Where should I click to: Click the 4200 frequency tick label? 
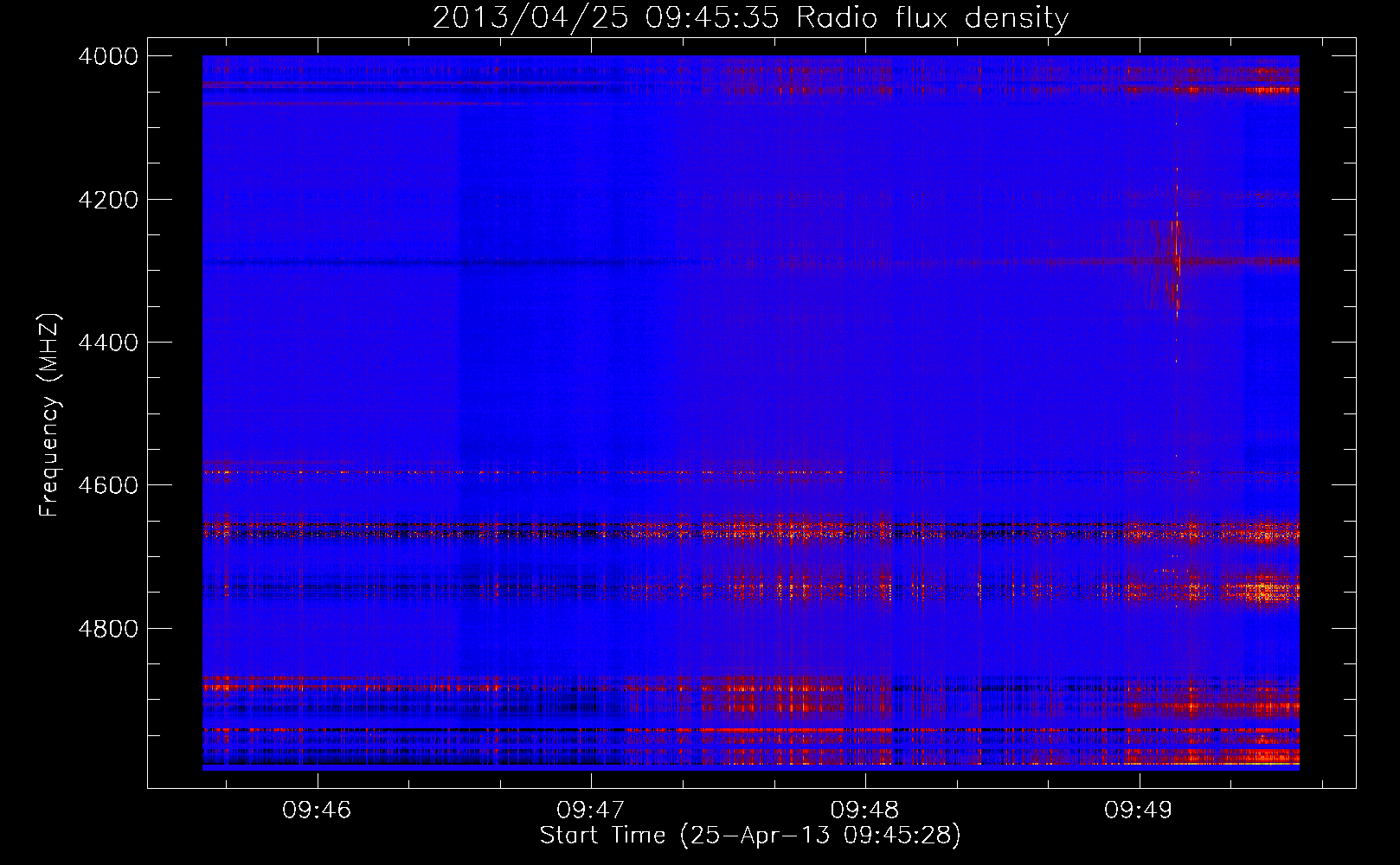tap(108, 200)
